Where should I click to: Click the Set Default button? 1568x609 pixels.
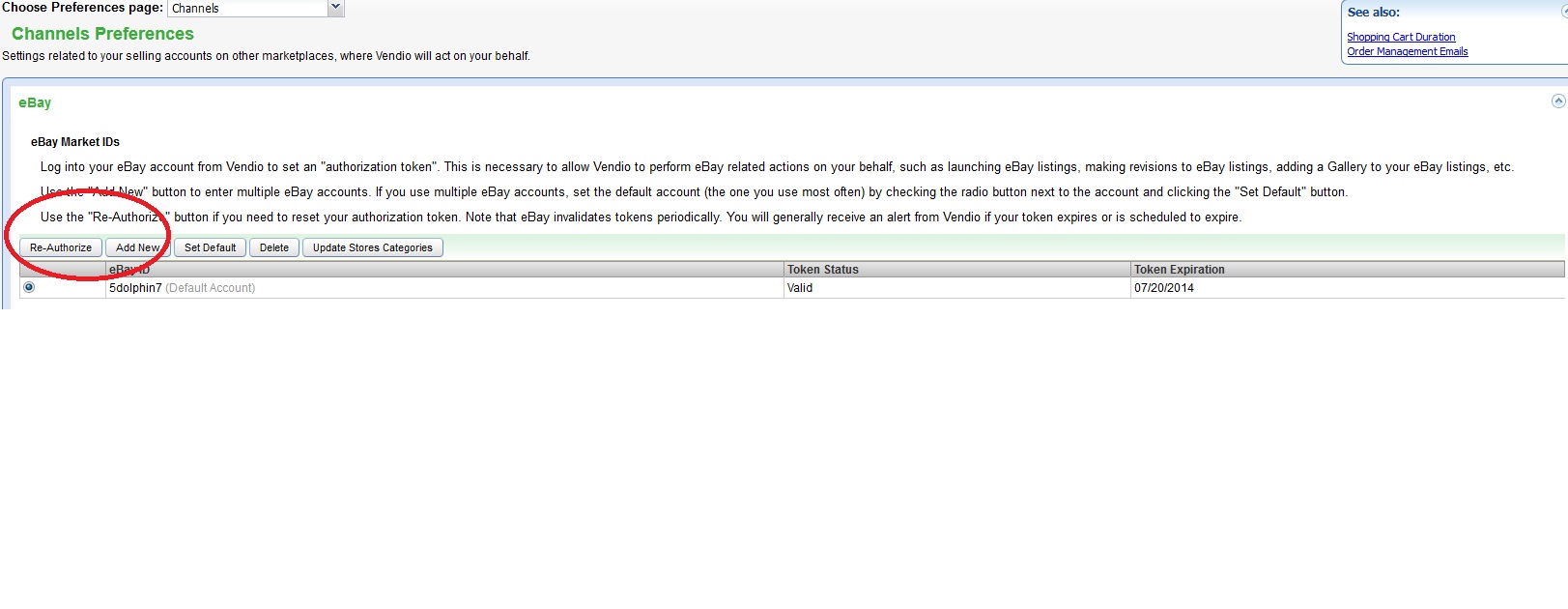210,247
